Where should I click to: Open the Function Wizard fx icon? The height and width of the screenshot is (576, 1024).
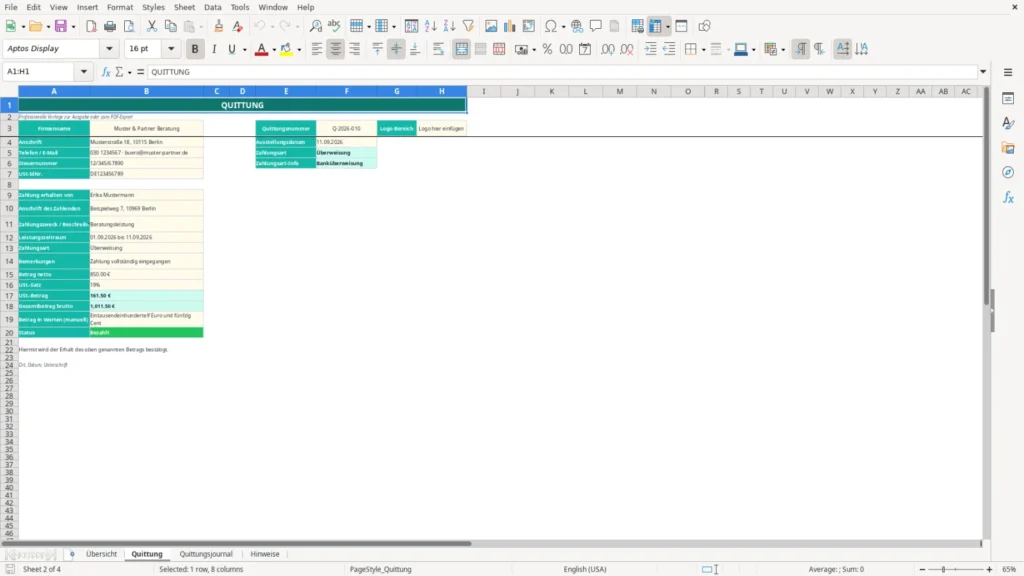[106, 72]
